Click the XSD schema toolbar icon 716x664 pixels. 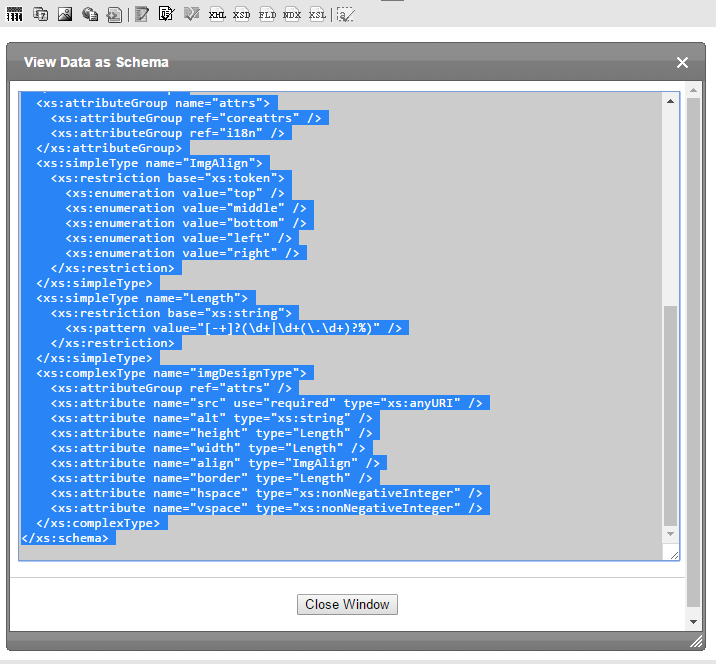[x=242, y=15]
